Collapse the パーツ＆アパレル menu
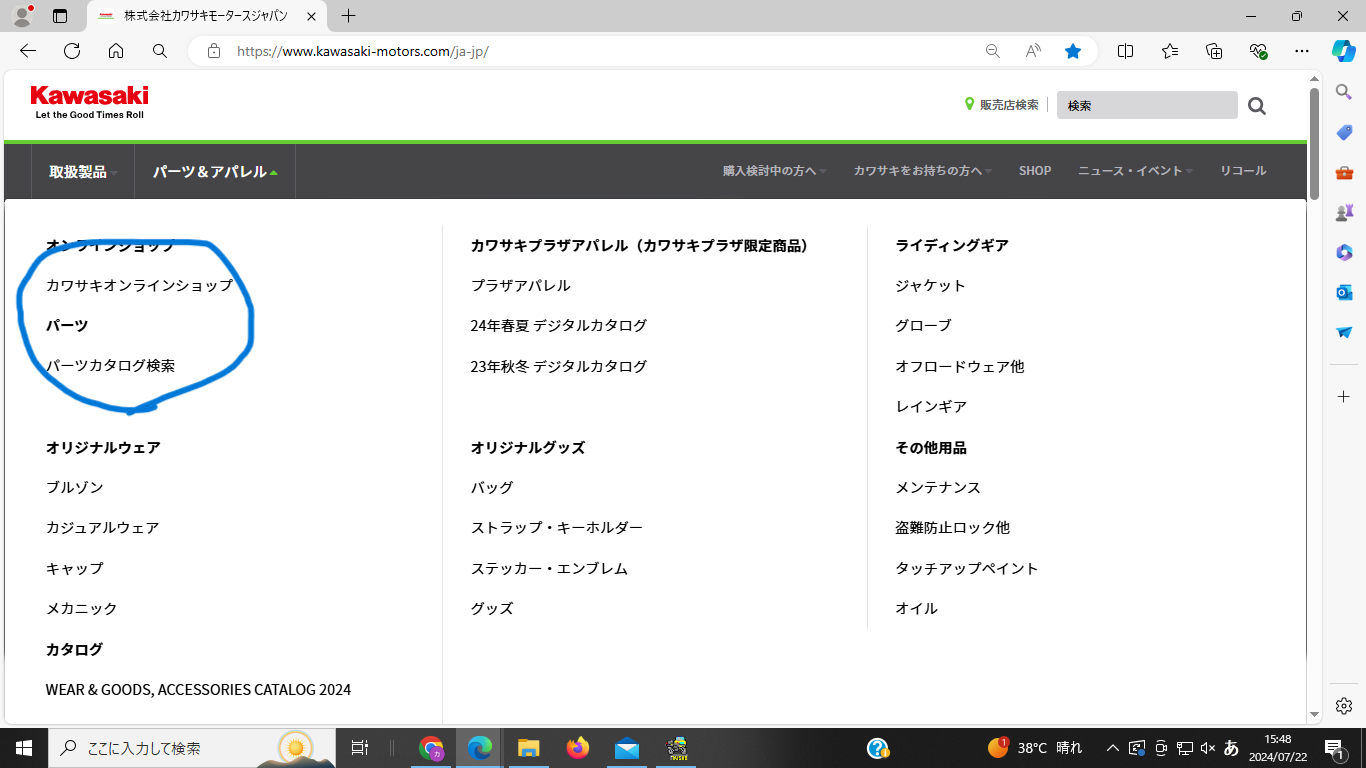This screenshot has width=1366, height=768. click(215, 172)
